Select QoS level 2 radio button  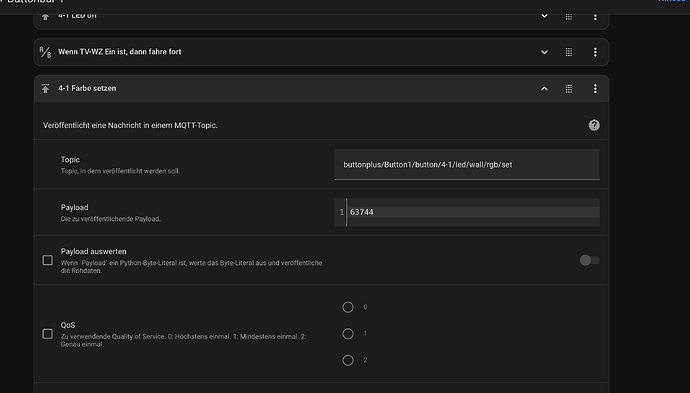[348, 360]
